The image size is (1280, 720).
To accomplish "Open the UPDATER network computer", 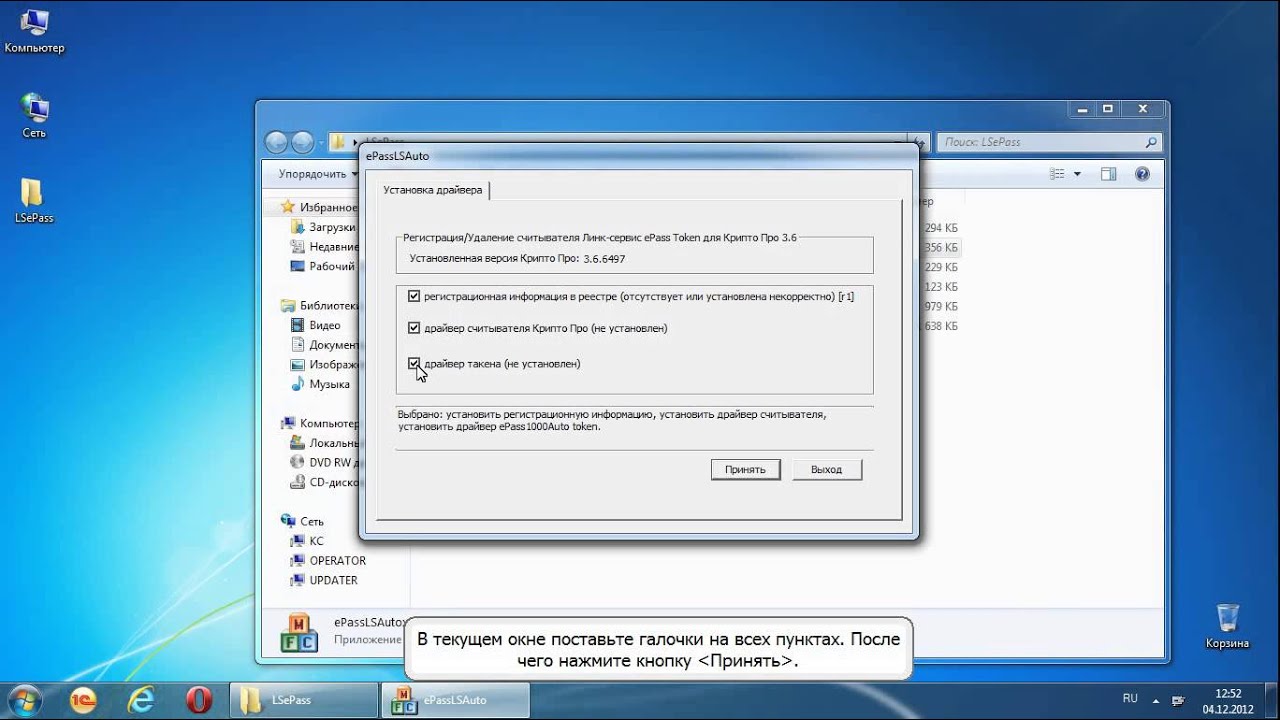I will click(324, 580).
